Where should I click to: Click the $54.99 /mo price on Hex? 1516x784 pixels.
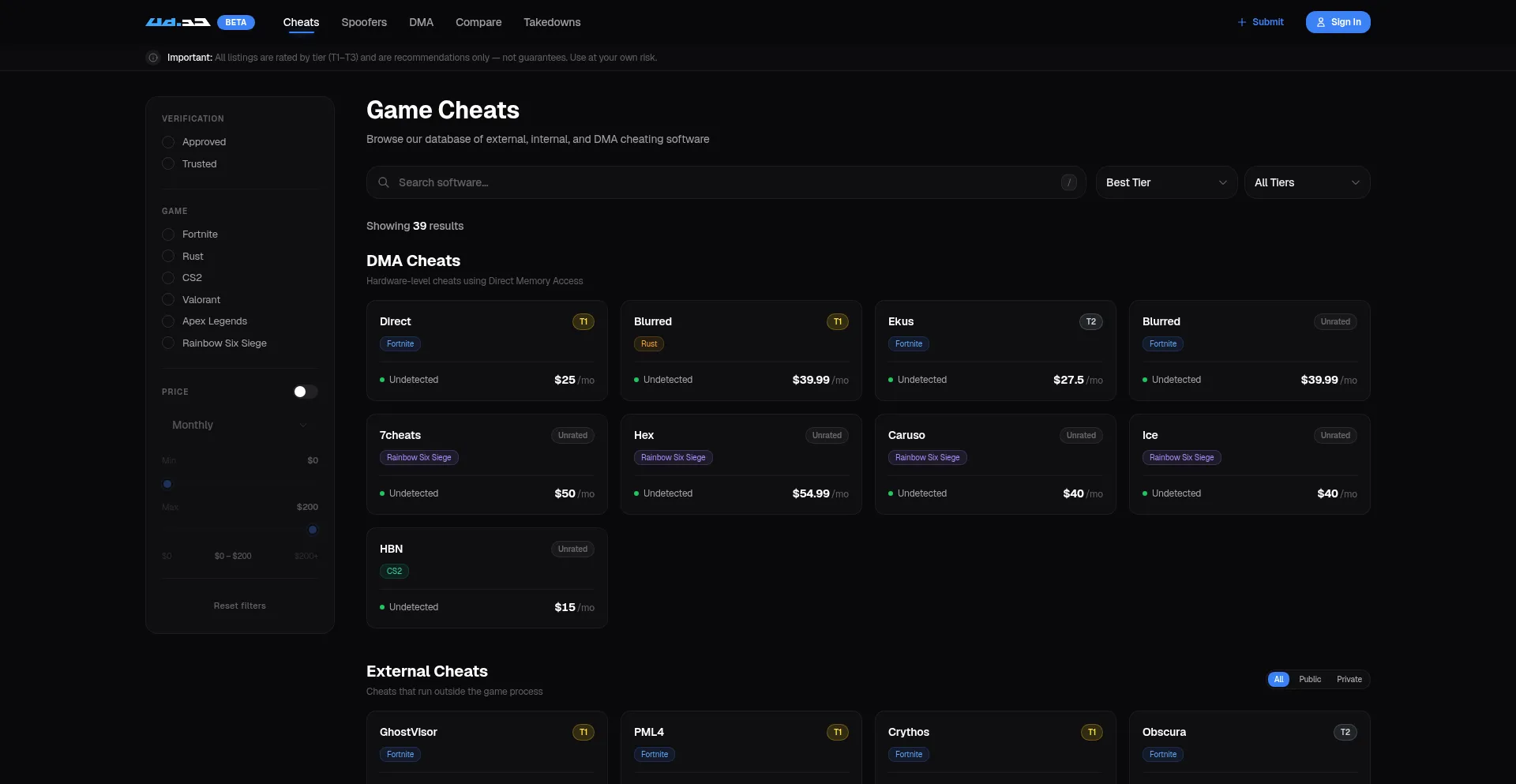pyautogui.click(x=820, y=493)
